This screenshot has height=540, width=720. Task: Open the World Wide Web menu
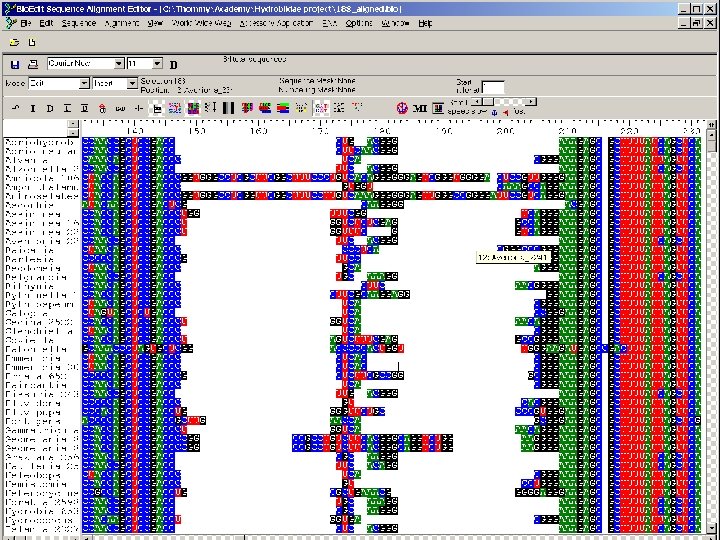pos(201,23)
